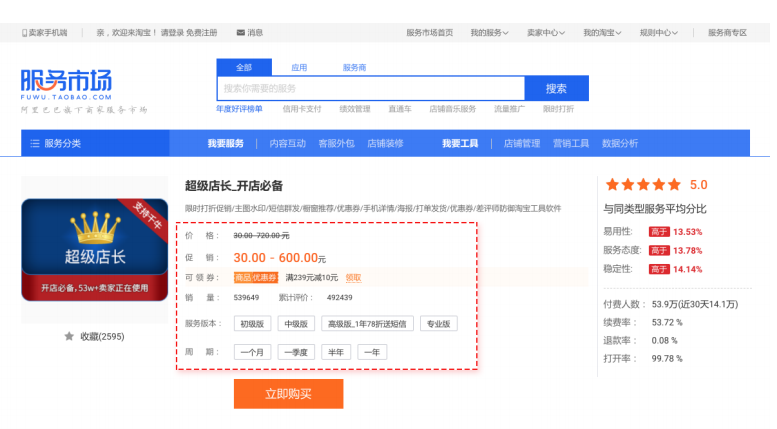Switch to the 全部 search tab
The width and height of the screenshot is (777, 429).
tap(244, 67)
